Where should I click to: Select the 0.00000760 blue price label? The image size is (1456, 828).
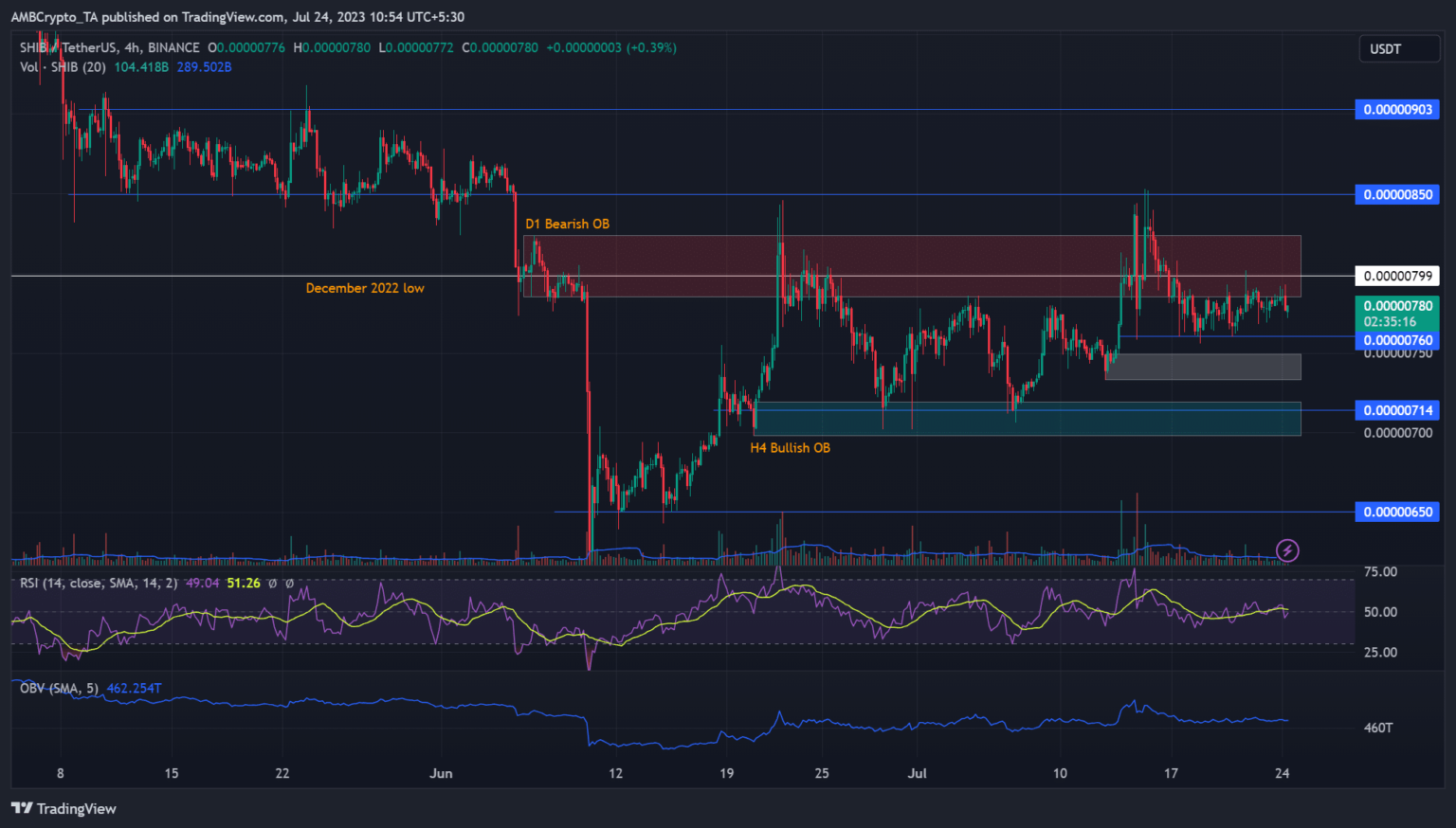(1397, 340)
